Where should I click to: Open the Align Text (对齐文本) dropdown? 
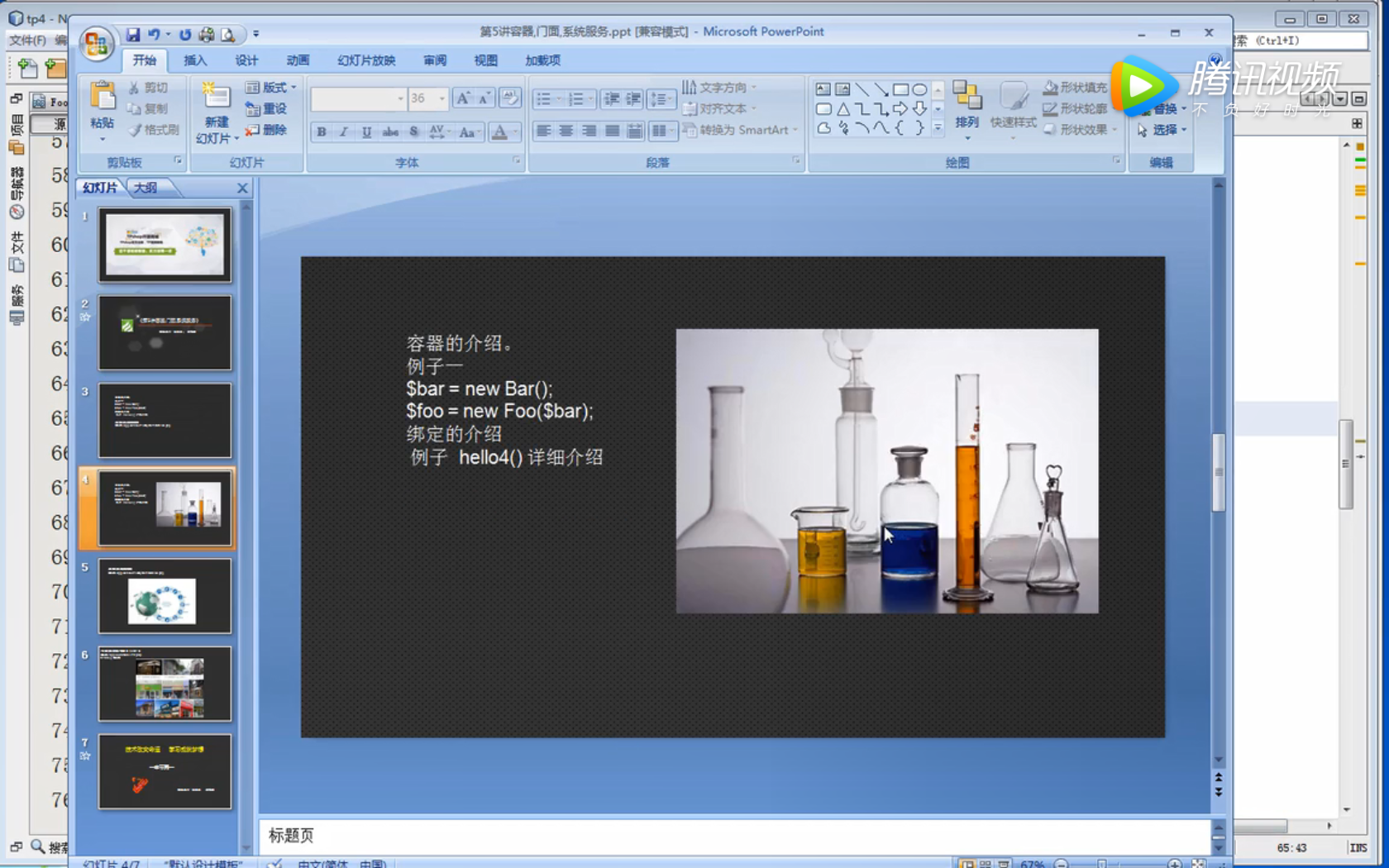coord(719,109)
